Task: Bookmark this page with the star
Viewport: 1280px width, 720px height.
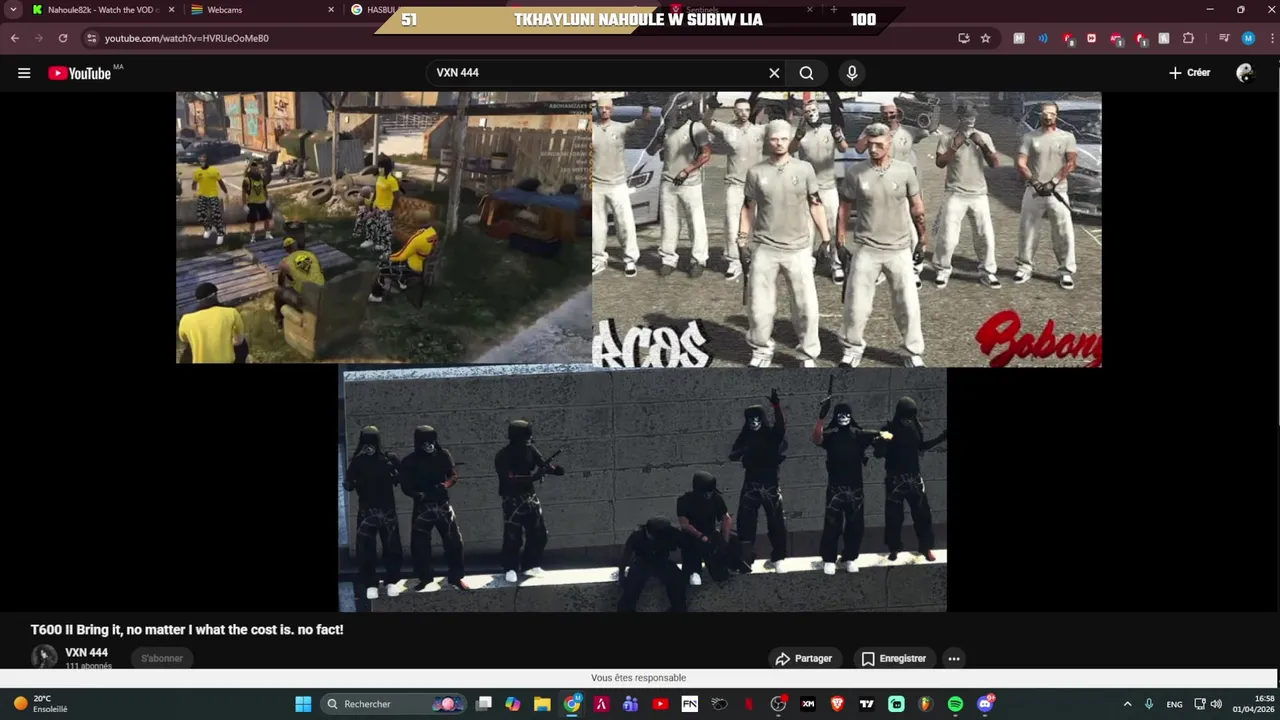Action: pyautogui.click(x=985, y=38)
